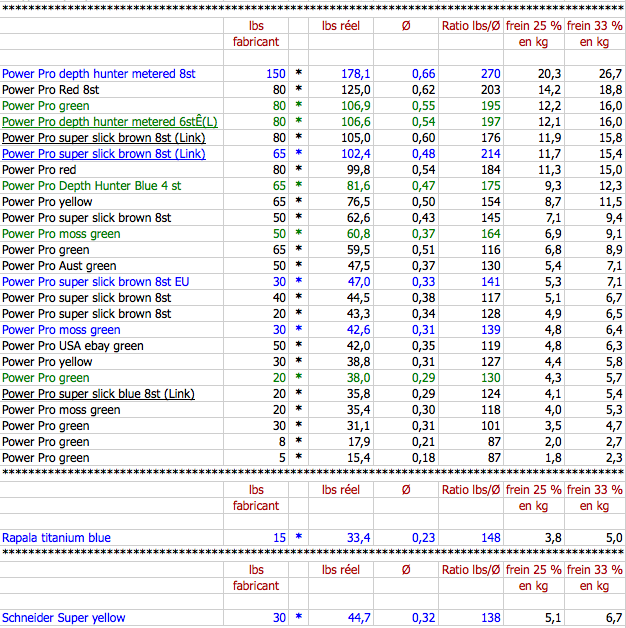This screenshot has height=628, width=626.
Task: Click the 47,5 lbs réel value
Action: pos(358,266)
